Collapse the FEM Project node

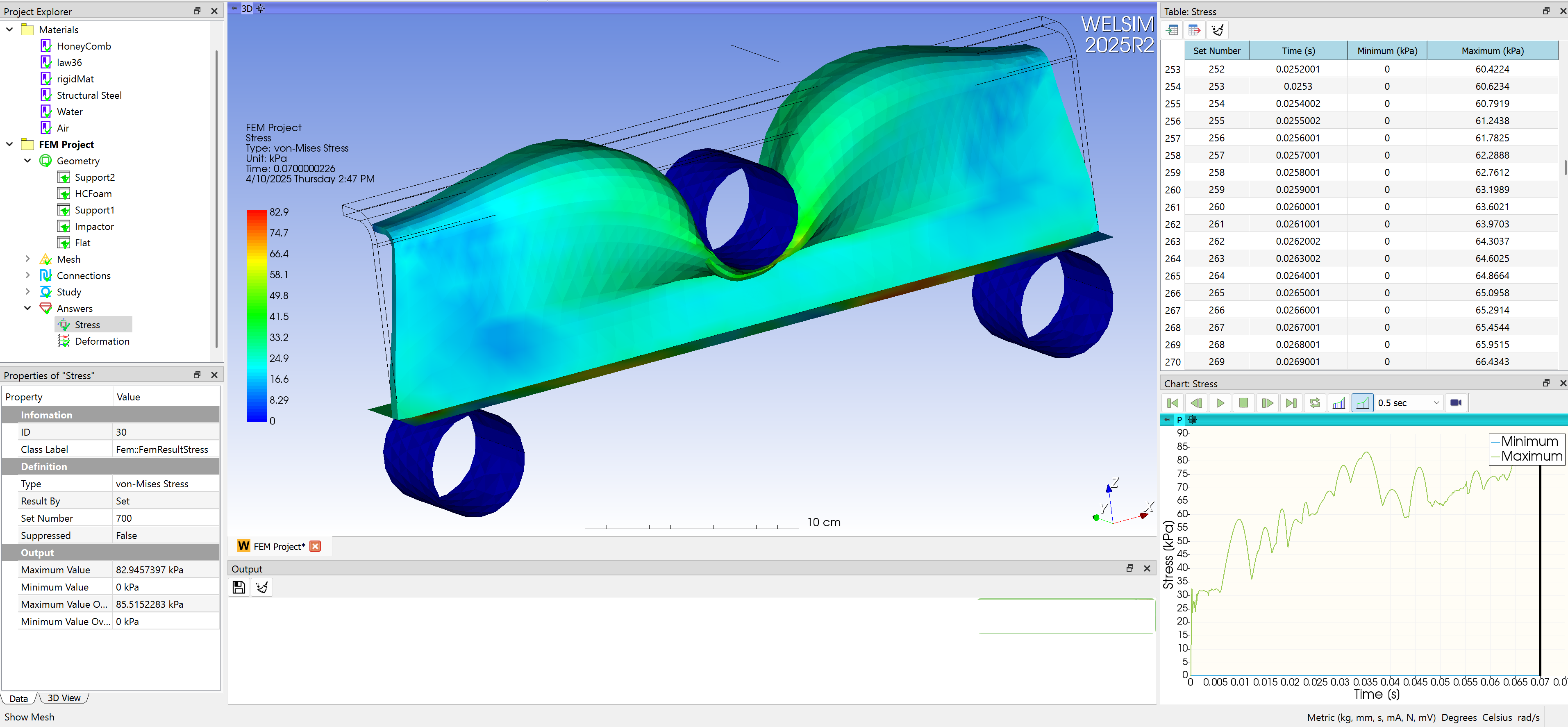[x=10, y=144]
